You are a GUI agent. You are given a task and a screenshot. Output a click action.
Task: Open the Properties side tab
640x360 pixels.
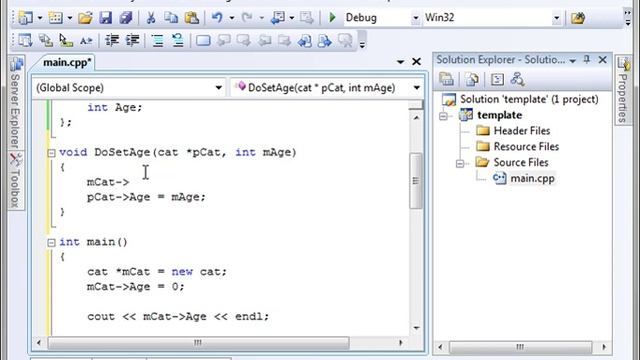point(623,91)
